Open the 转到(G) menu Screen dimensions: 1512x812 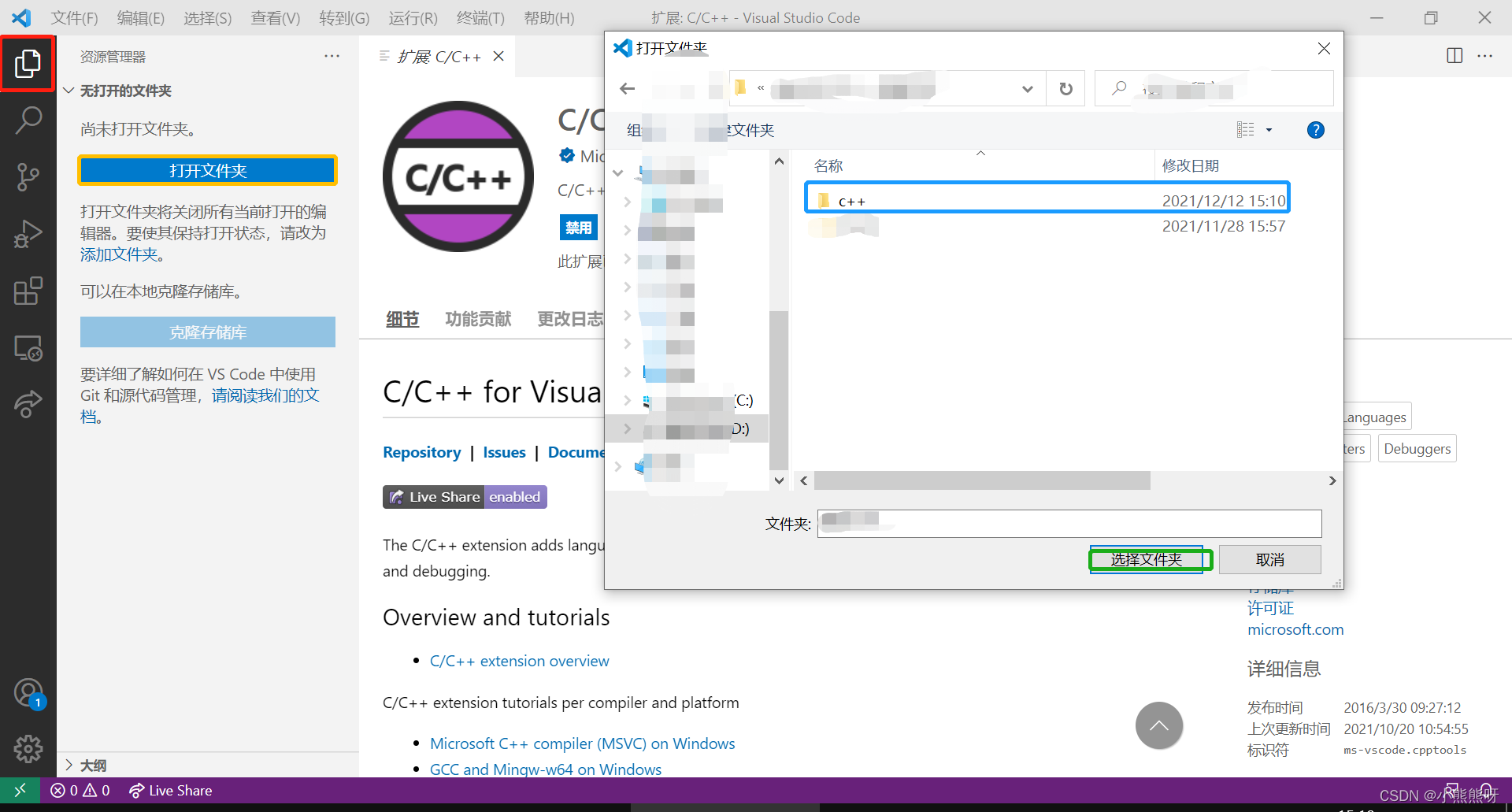[344, 17]
